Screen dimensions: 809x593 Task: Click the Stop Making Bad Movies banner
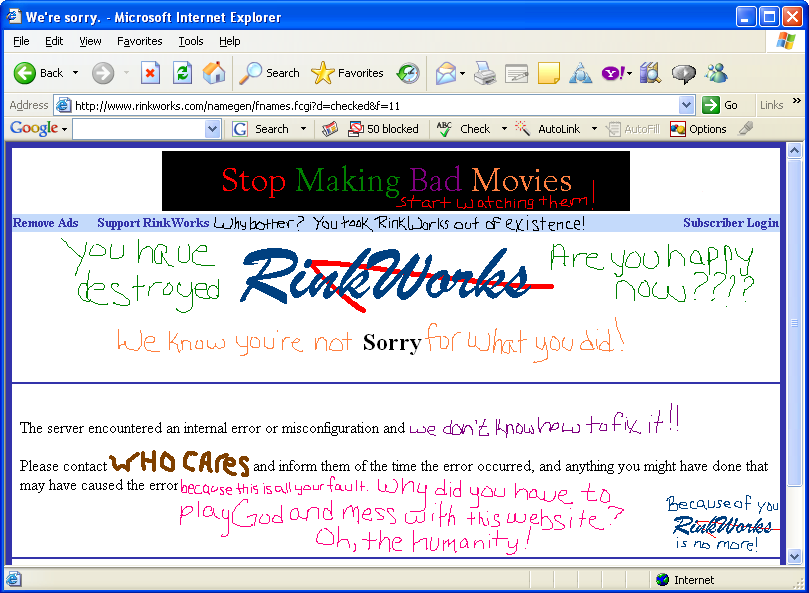pyautogui.click(x=396, y=181)
